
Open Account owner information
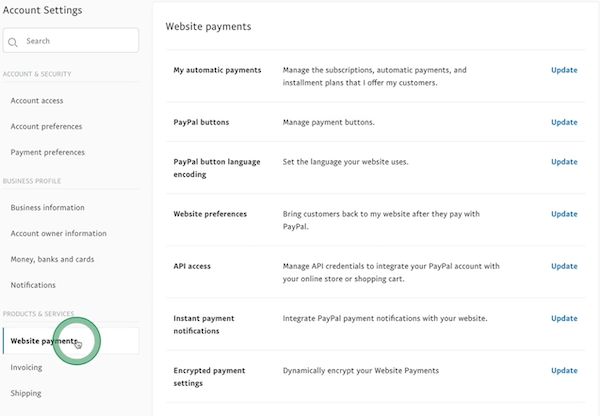[58, 233]
